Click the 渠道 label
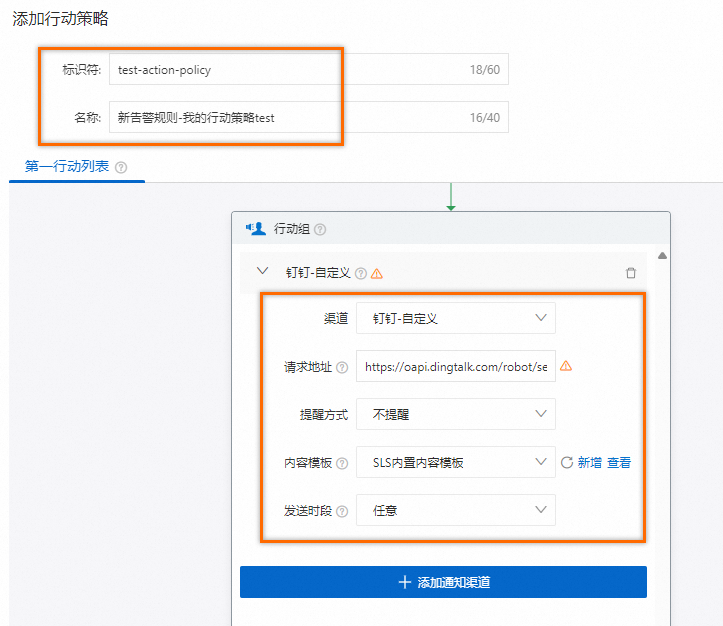Image resolution: width=723 pixels, height=626 pixels. coord(336,319)
